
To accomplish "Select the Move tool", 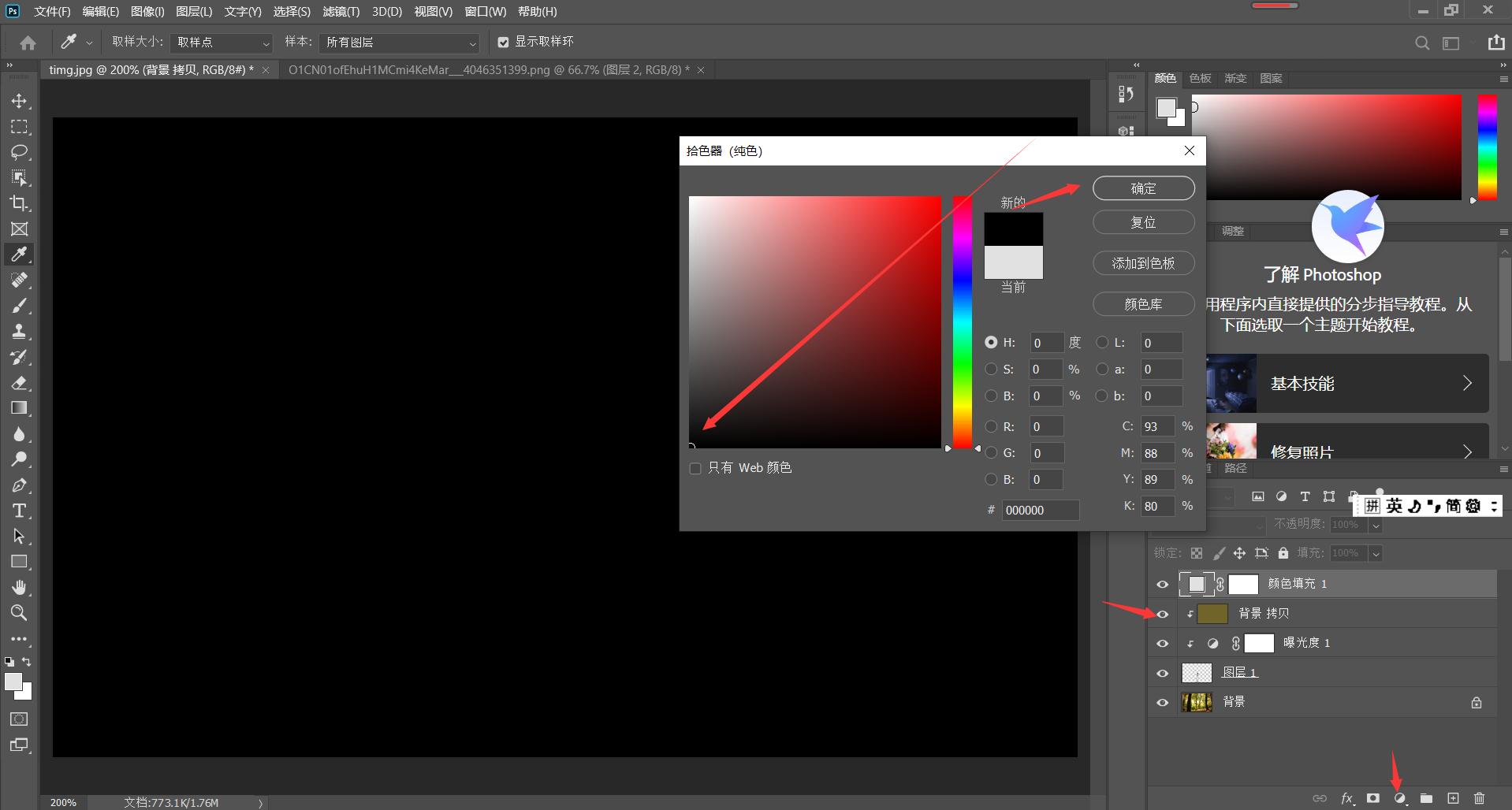I will (20, 101).
